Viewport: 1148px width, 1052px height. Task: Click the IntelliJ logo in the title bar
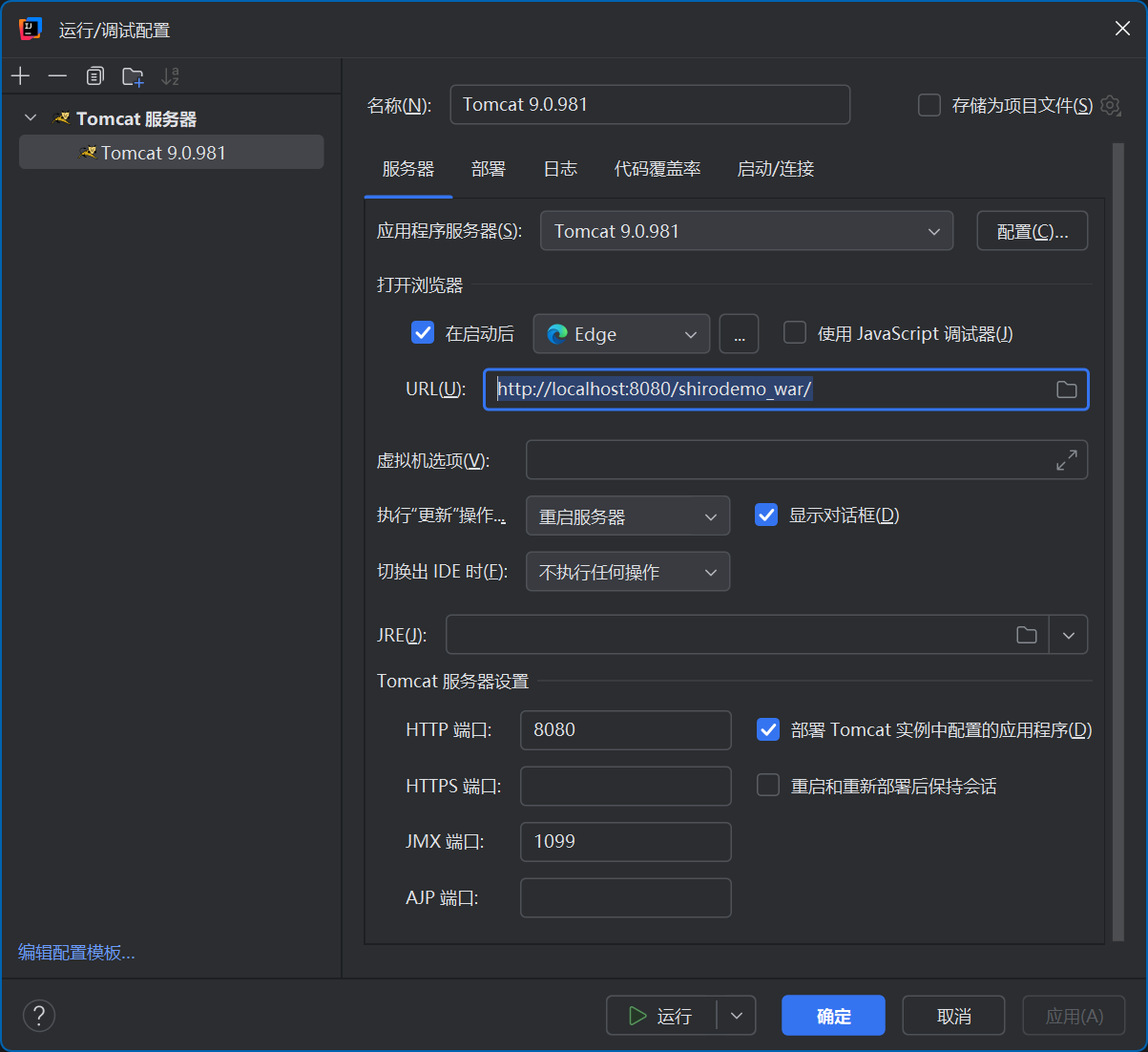31,30
